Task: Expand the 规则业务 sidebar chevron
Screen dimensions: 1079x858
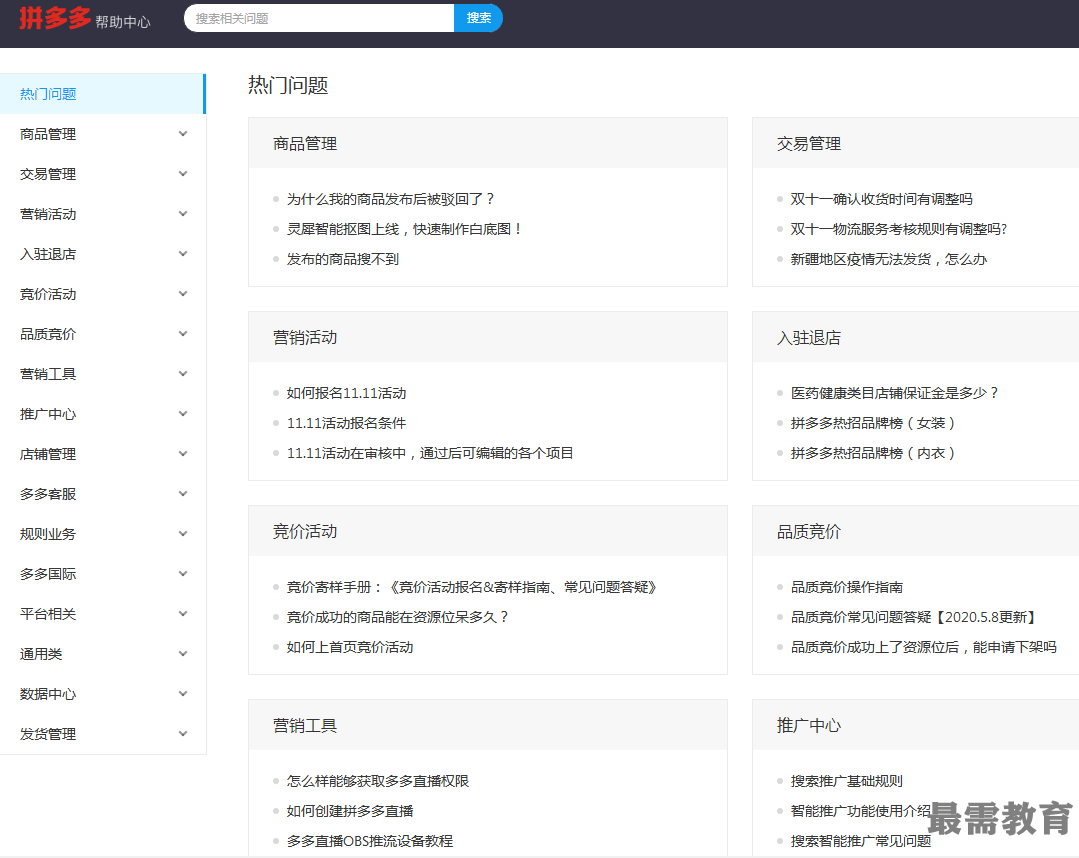Action: (x=183, y=533)
